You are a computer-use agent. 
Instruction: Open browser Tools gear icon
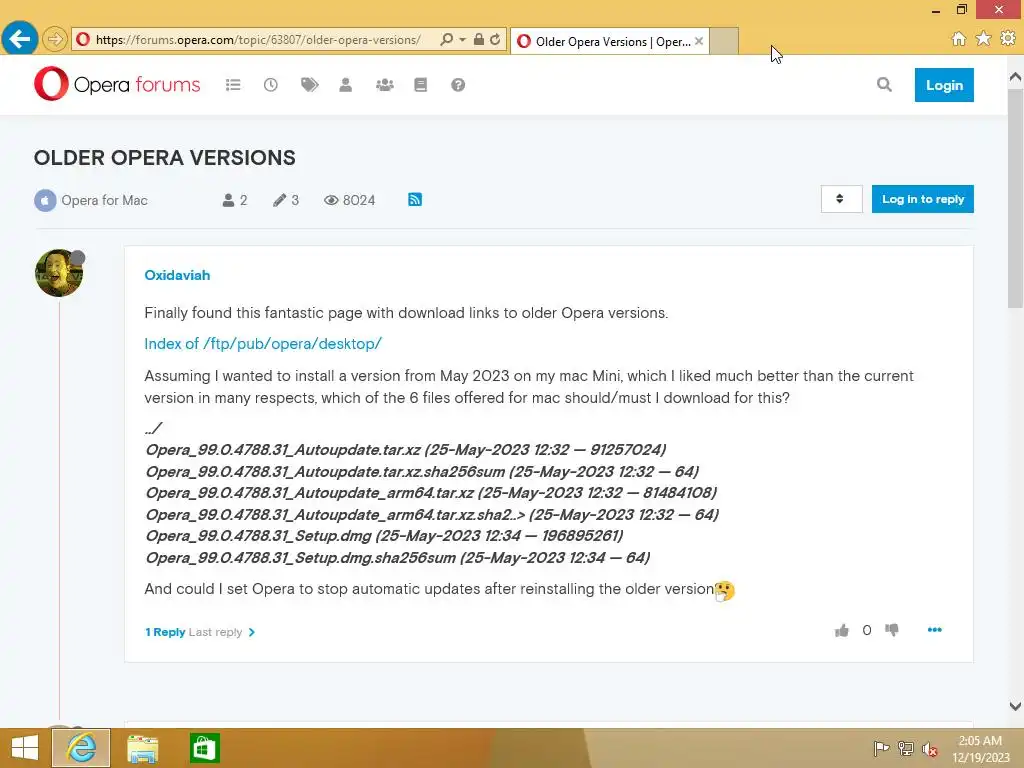coord(1008,39)
